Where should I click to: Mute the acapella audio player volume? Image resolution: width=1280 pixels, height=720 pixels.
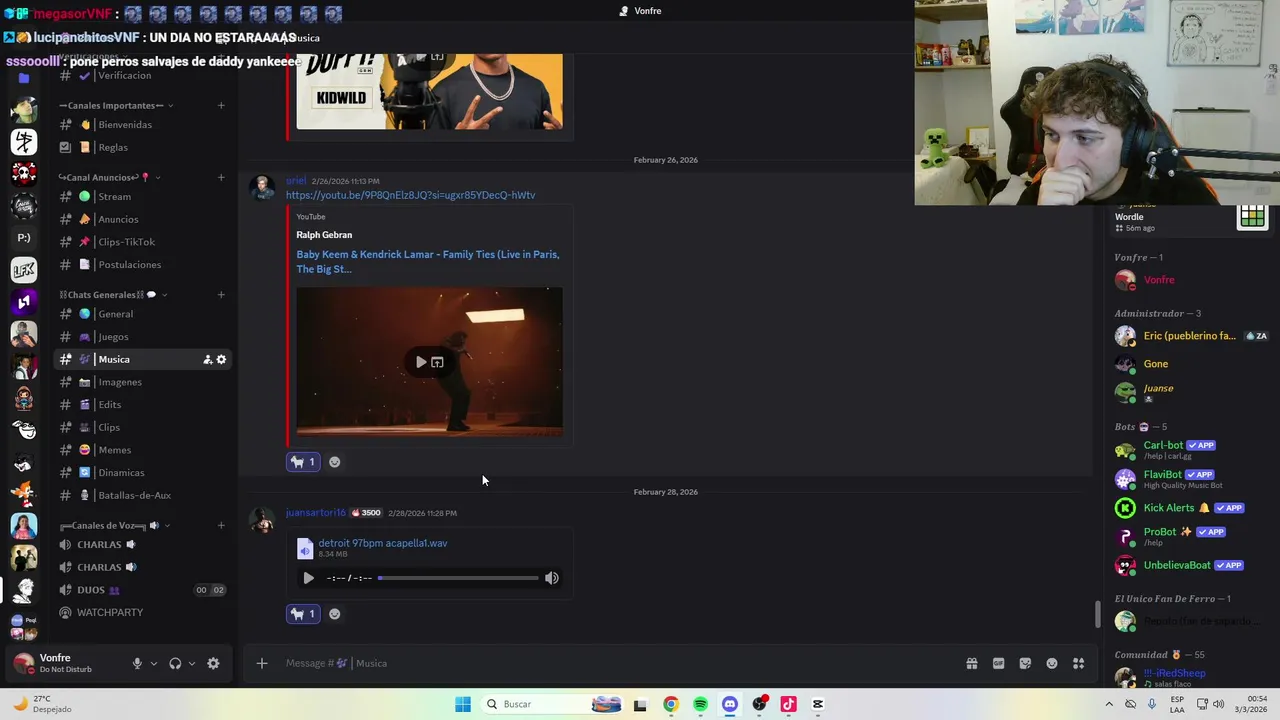(552, 578)
